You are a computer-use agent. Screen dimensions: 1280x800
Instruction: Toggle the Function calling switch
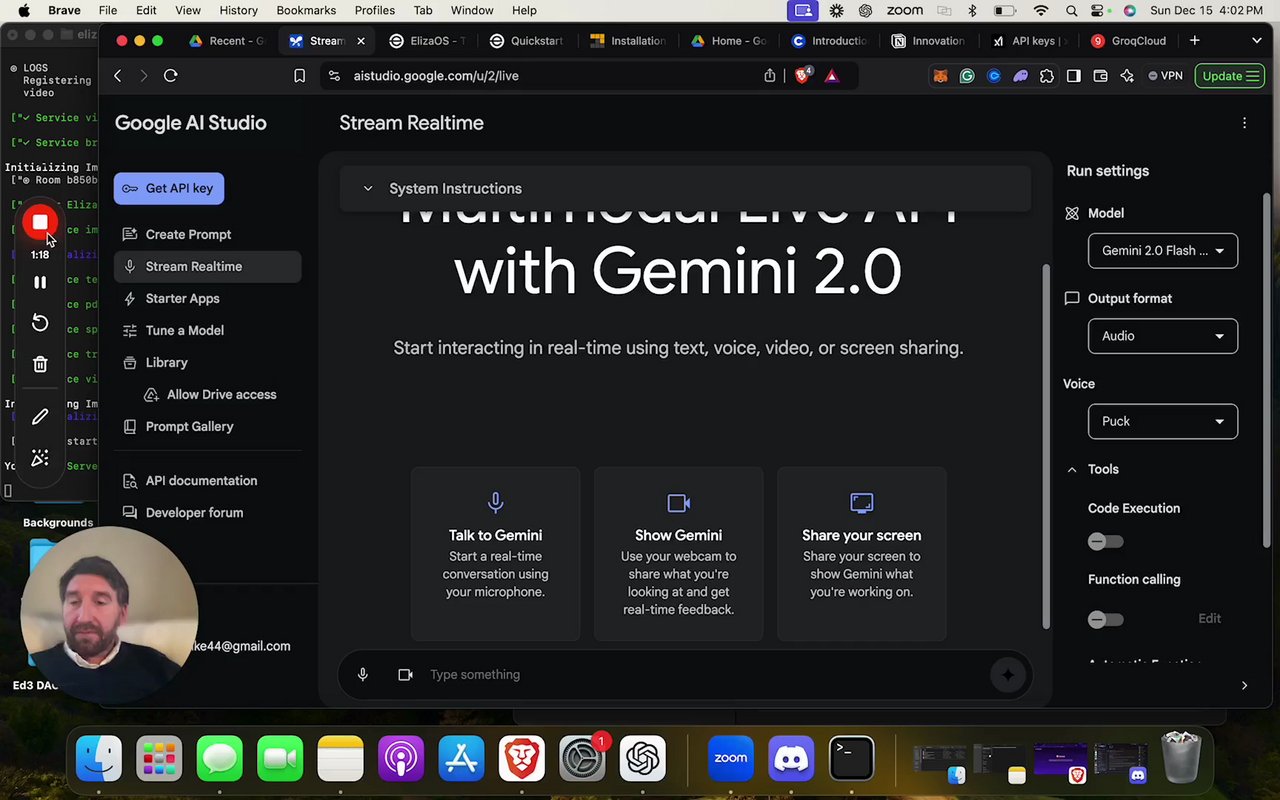pyautogui.click(x=1105, y=619)
